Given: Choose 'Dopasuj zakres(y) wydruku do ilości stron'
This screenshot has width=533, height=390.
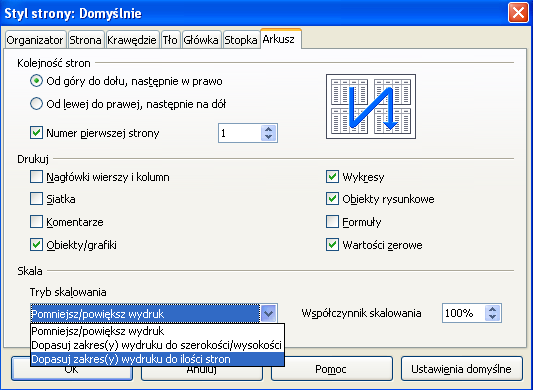Looking at the screenshot, I should coord(157,359).
